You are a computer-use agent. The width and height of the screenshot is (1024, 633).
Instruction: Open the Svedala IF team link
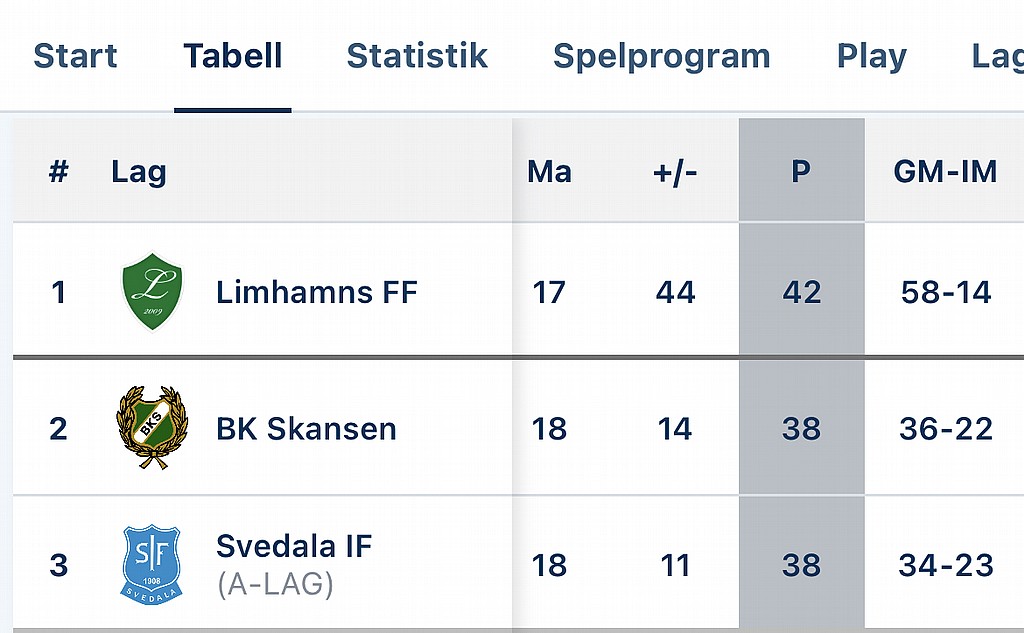tap(294, 547)
